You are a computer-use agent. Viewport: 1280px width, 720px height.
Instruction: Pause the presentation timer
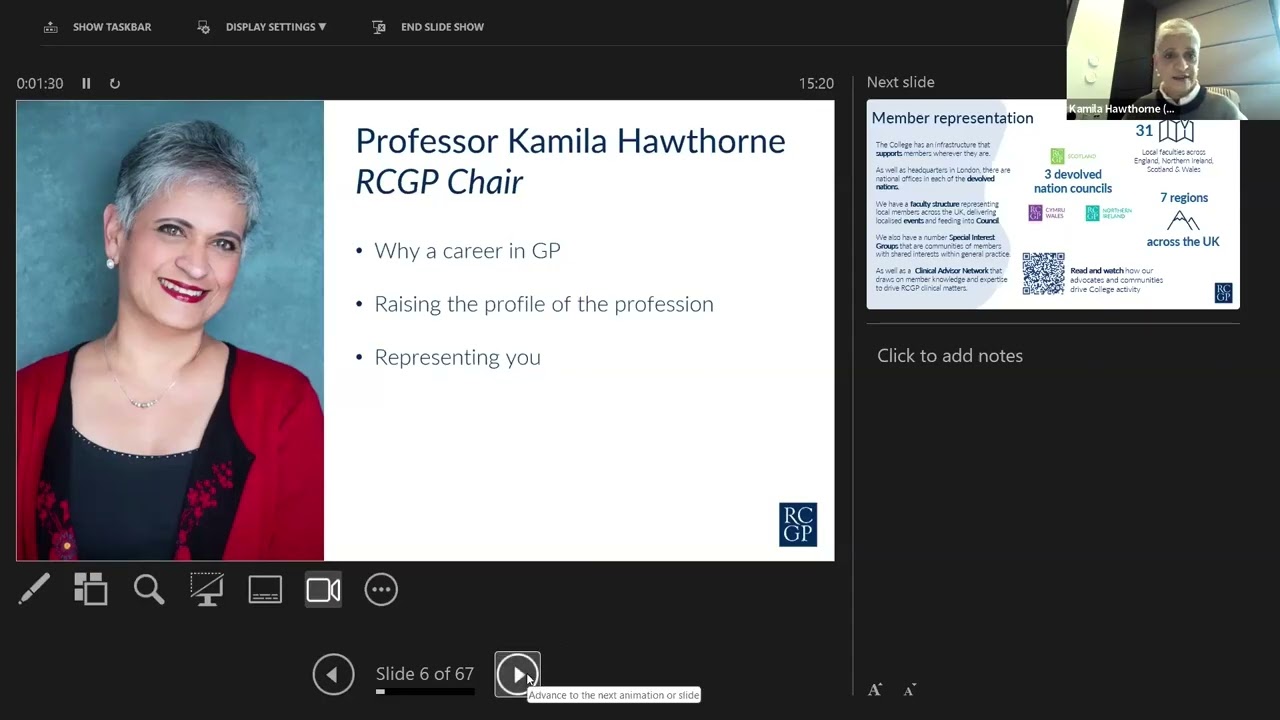coord(86,83)
